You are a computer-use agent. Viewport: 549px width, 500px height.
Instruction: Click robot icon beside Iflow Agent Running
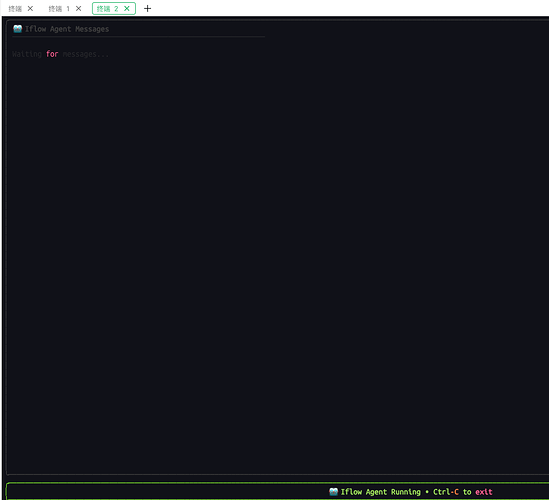(333, 492)
